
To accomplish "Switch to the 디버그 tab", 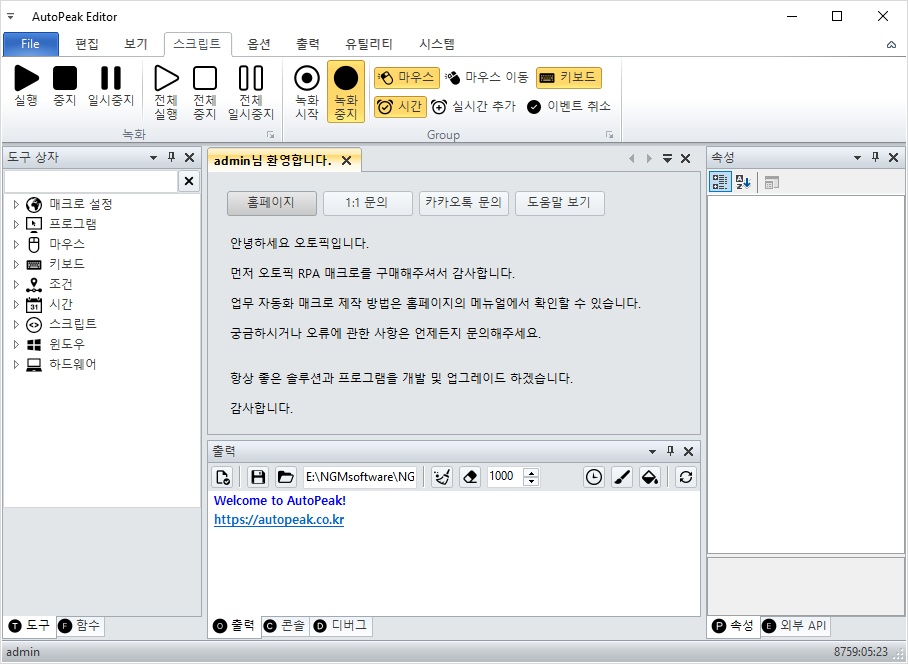I will (x=341, y=626).
